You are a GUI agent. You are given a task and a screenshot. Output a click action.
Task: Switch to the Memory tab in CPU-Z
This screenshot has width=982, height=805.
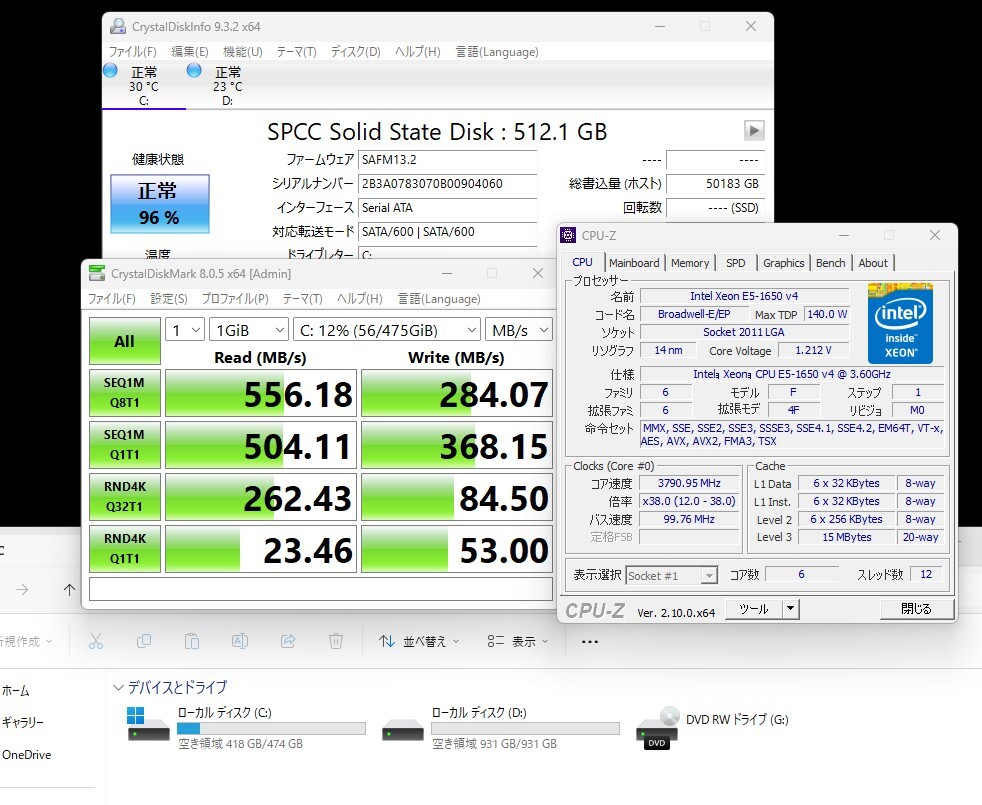coord(690,263)
